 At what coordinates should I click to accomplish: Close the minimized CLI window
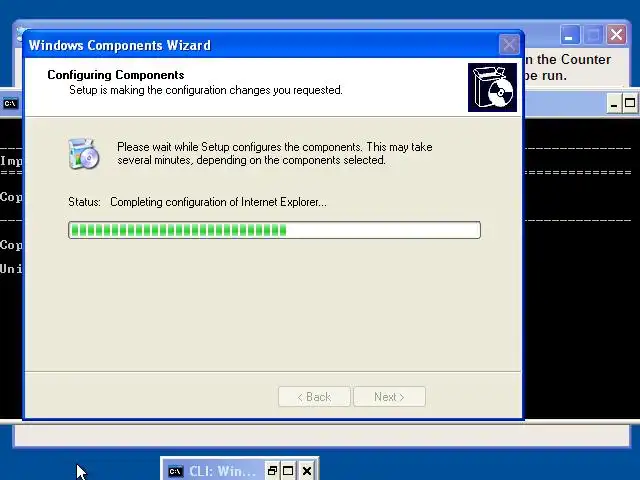(307, 471)
